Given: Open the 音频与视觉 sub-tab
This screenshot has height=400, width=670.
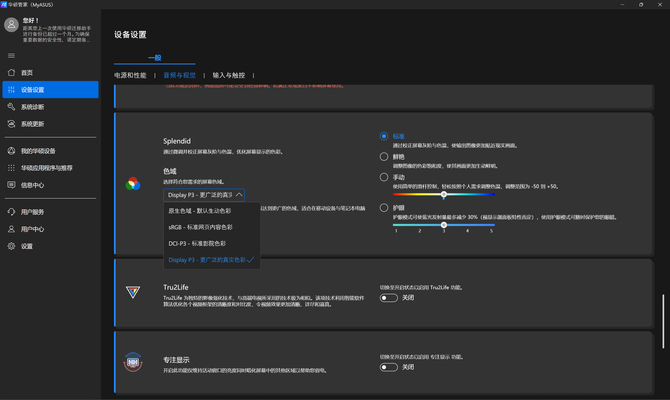Looking at the screenshot, I should [179, 75].
